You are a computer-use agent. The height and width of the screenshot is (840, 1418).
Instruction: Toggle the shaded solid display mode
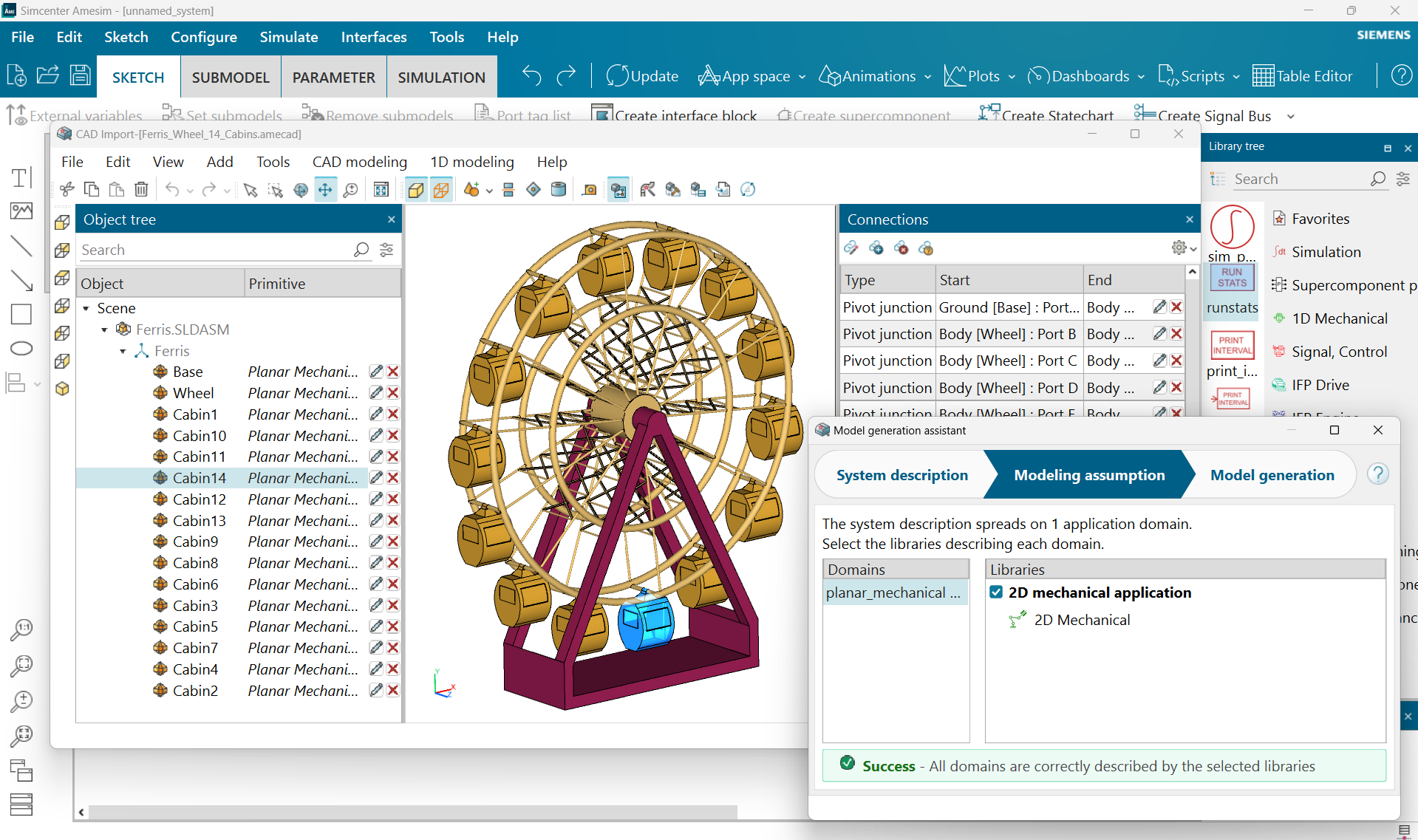(x=416, y=190)
